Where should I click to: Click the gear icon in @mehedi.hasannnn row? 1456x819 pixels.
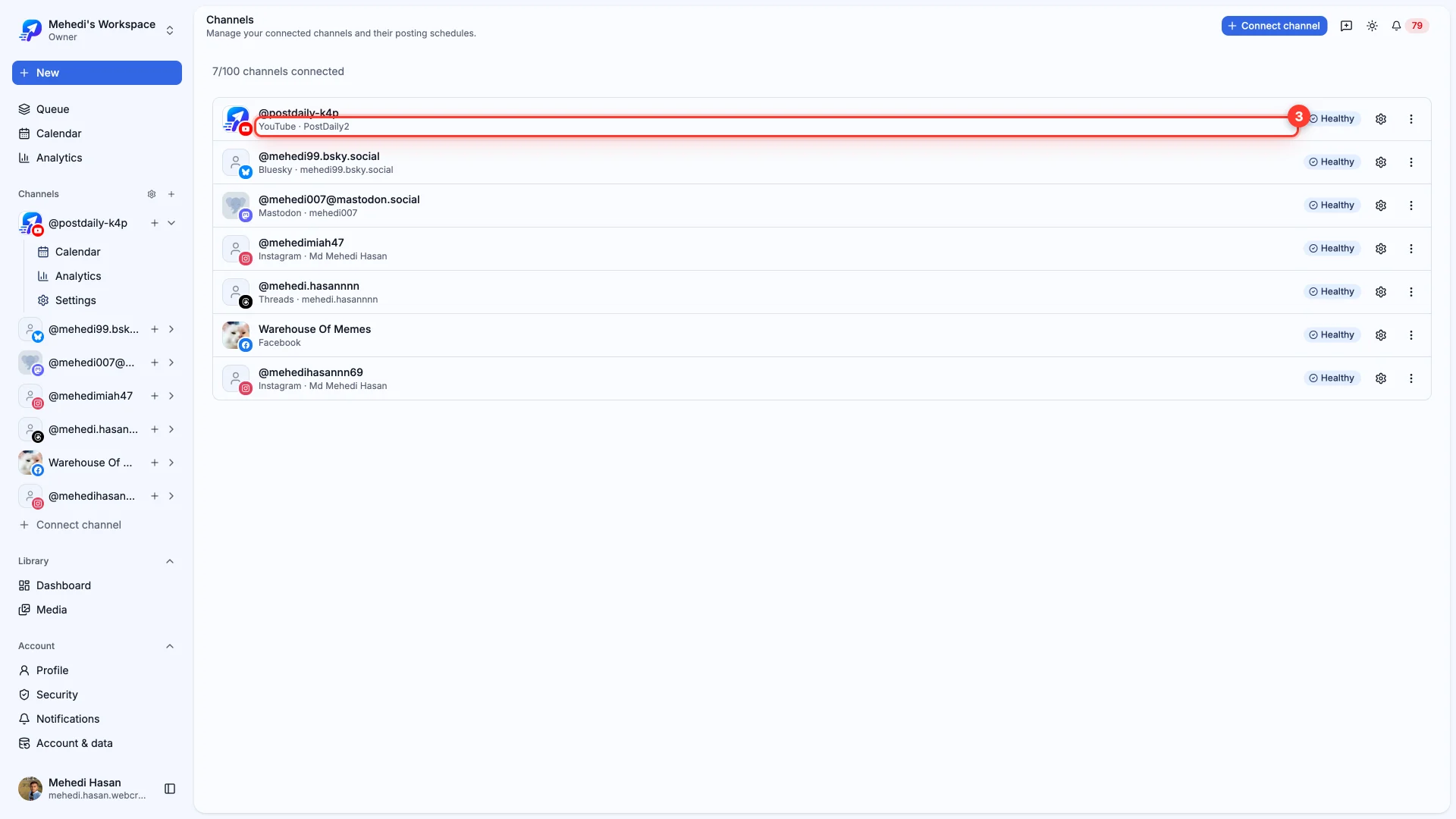(x=1381, y=292)
